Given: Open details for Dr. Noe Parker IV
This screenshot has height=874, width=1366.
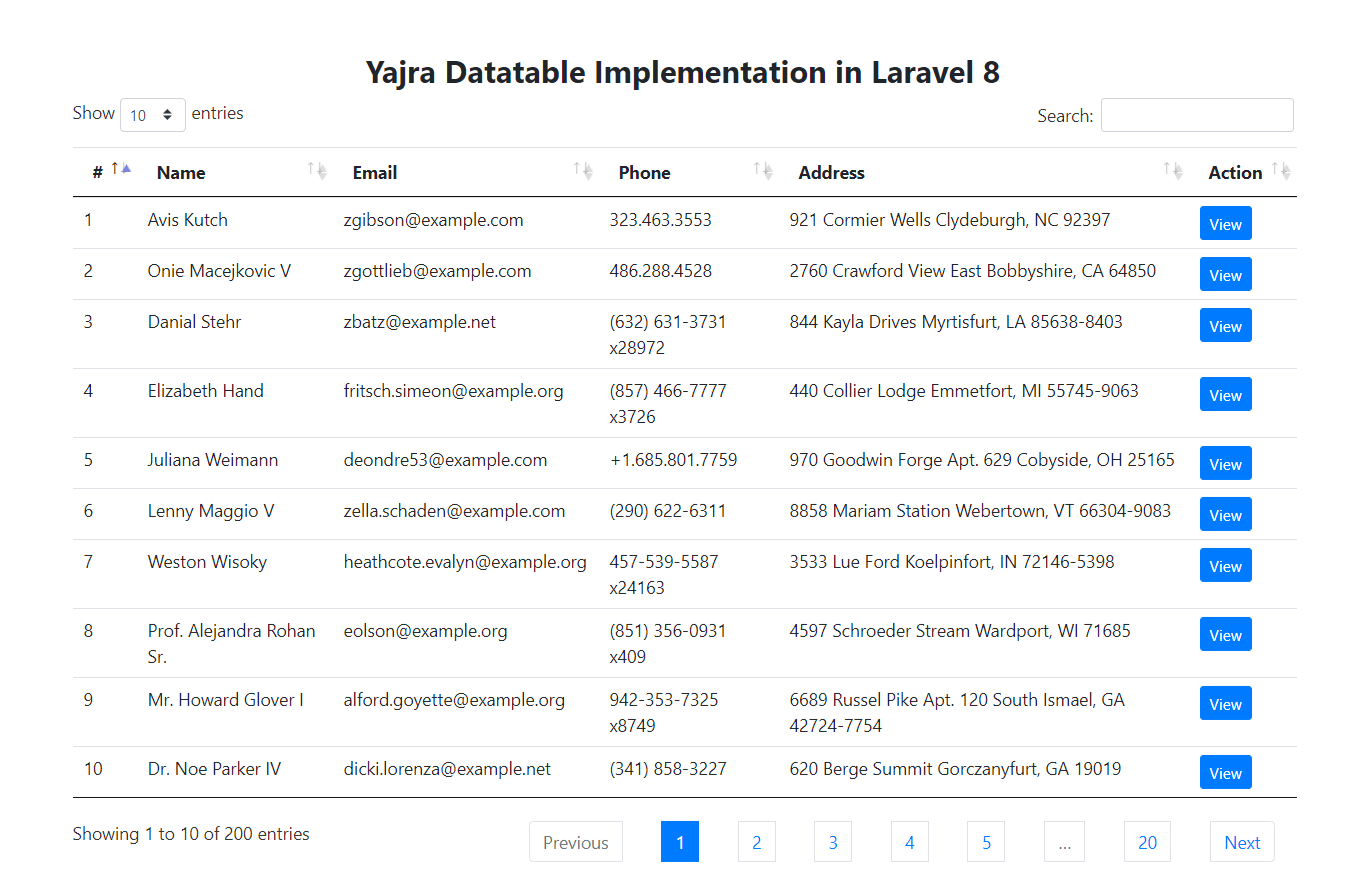Looking at the screenshot, I should [1225, 772].
